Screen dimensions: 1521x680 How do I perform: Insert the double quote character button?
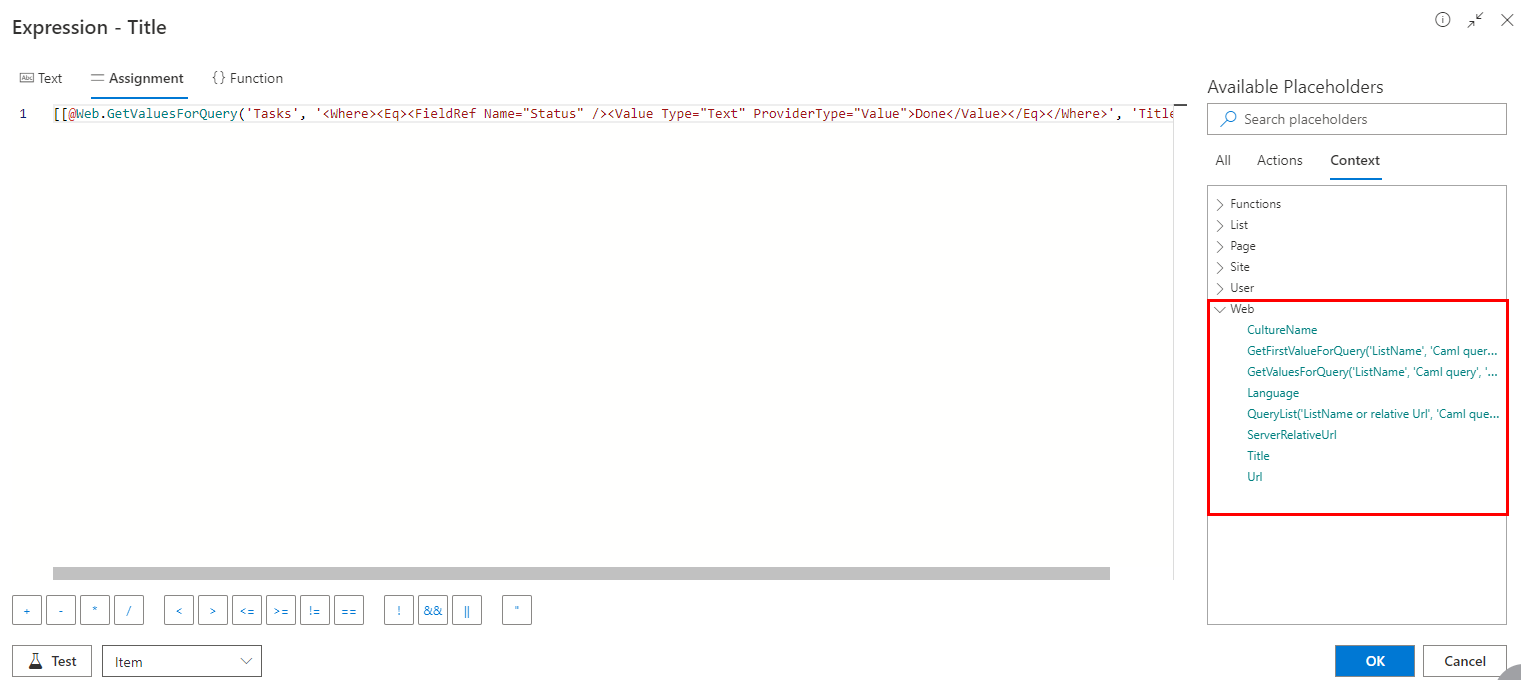[x=517, y=610]
